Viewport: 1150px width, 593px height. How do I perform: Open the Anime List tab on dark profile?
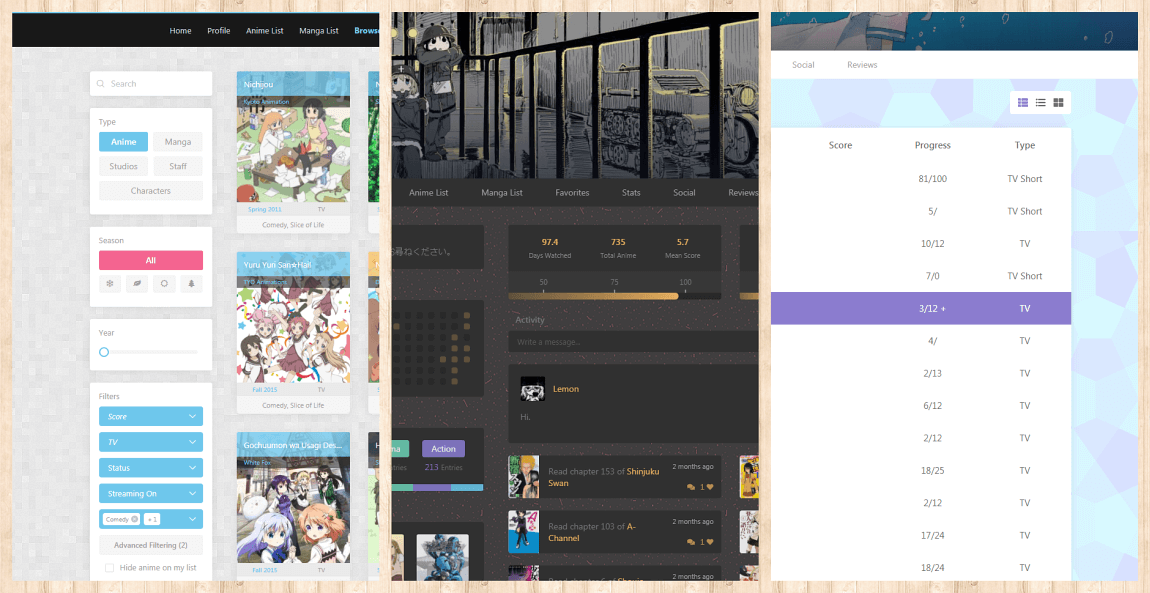pos(428,193)
